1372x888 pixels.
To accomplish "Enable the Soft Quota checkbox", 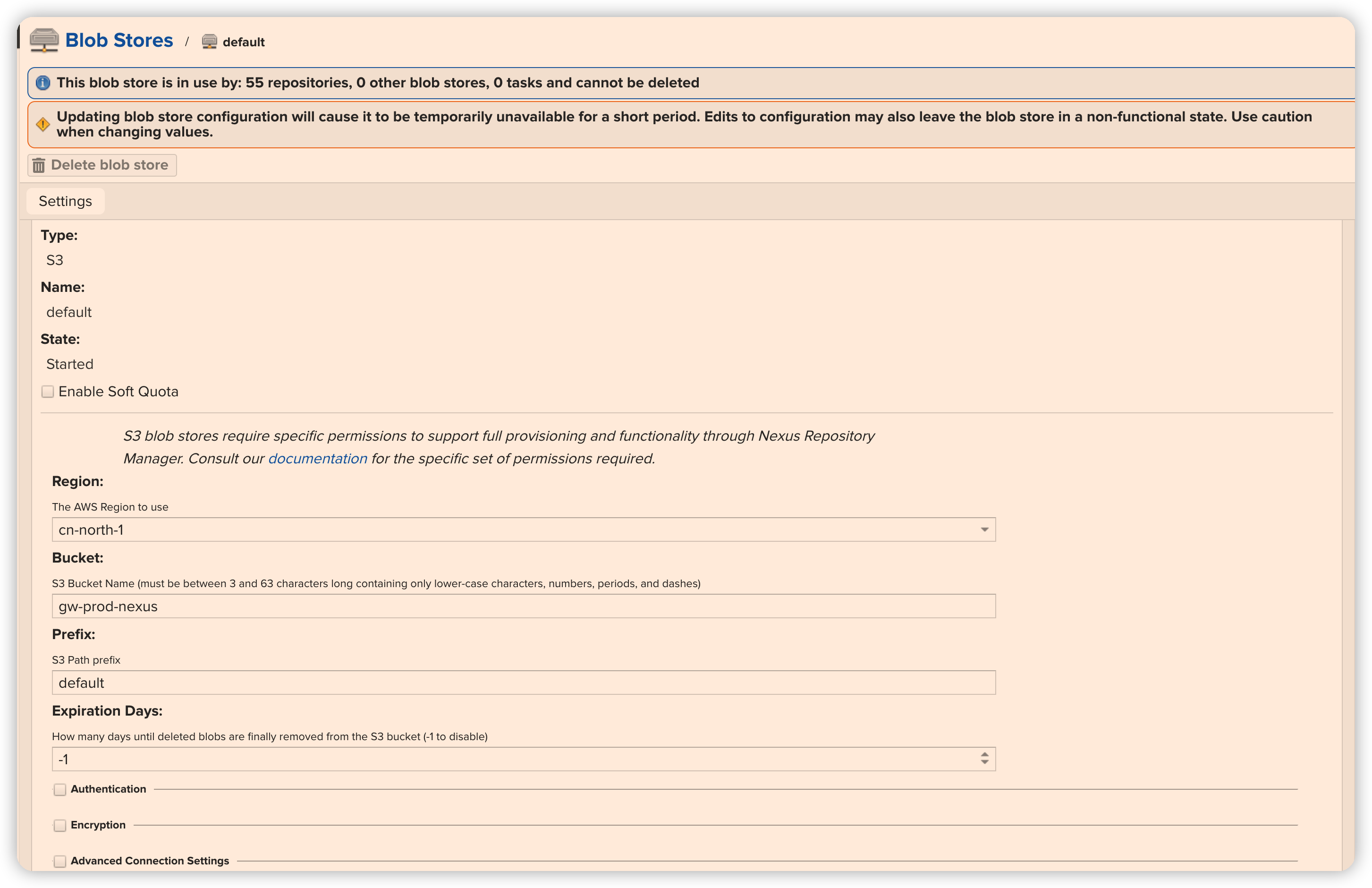I will click(x=48, y=392).
